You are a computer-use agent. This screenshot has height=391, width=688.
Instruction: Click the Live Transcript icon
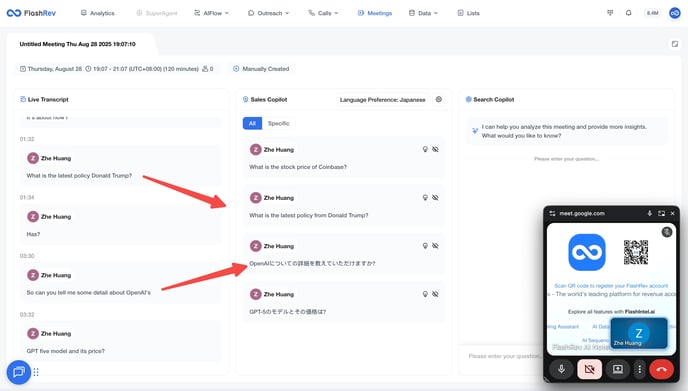[x=23, y=99]
